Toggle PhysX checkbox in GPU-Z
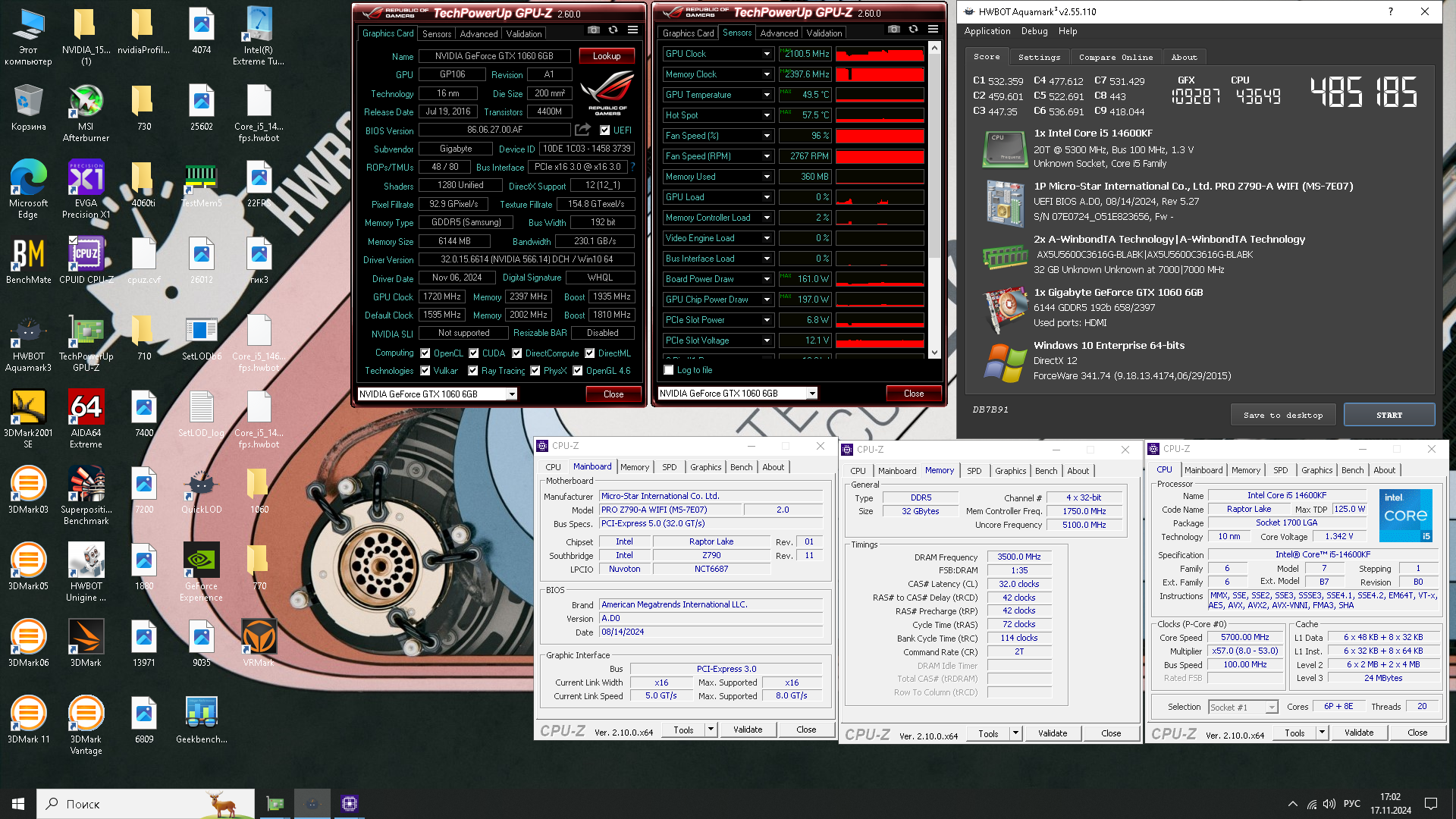 pyautogui.click(x=535, y=371)
